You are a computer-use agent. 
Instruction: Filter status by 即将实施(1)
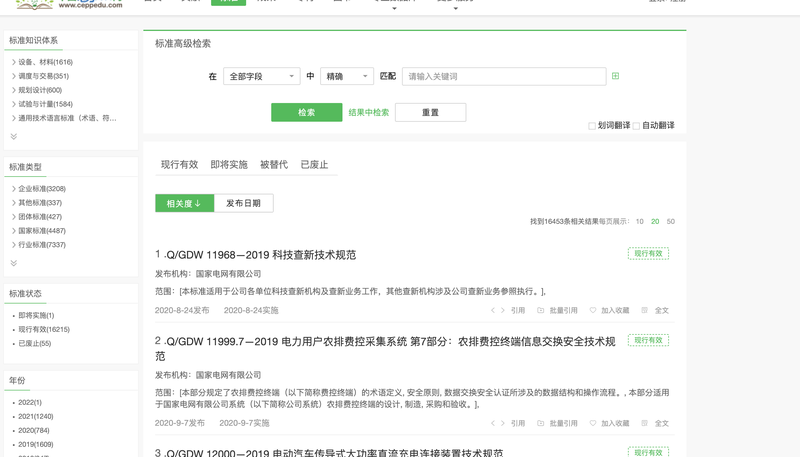[36, 315]
